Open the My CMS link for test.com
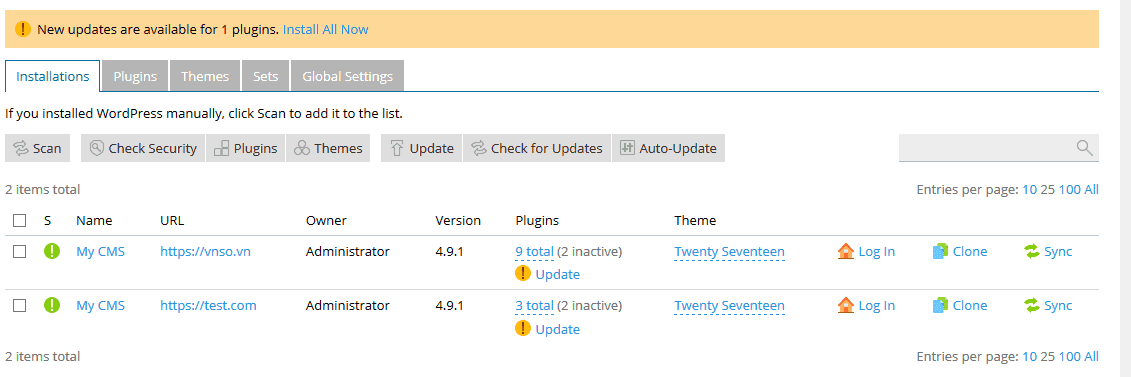This screenshot has width=1131, height=377. 100,306
